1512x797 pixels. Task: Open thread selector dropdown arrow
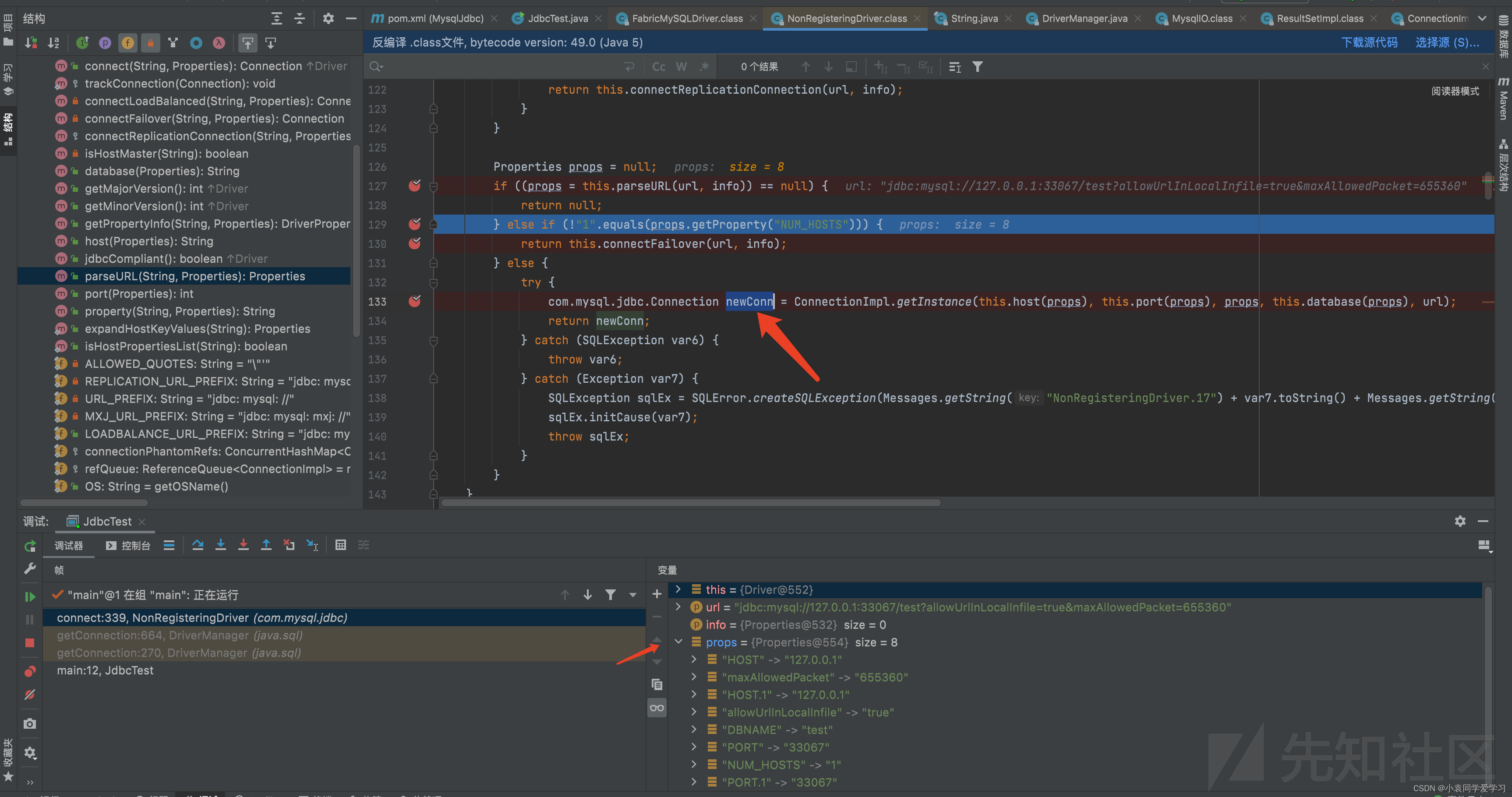coord(633,595)
